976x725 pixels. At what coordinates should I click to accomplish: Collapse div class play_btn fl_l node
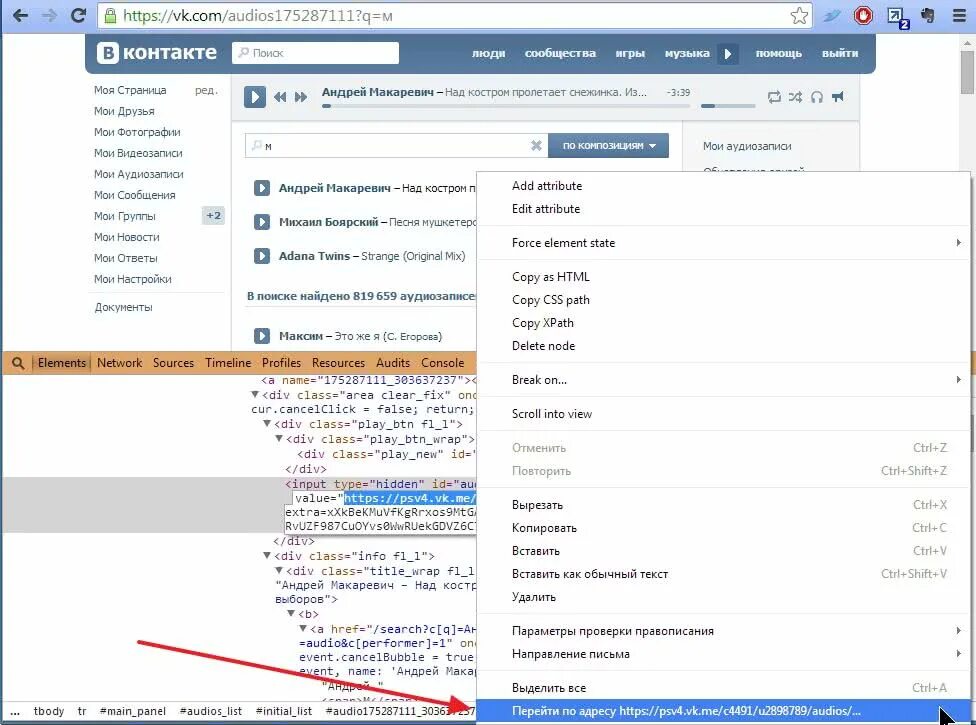[x=267, y=423]
